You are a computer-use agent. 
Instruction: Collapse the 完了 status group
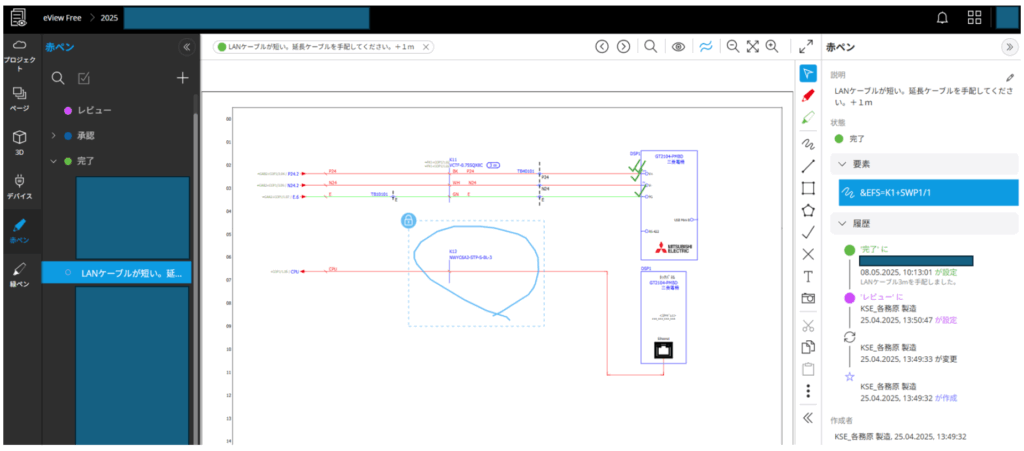tap(54, 161)
